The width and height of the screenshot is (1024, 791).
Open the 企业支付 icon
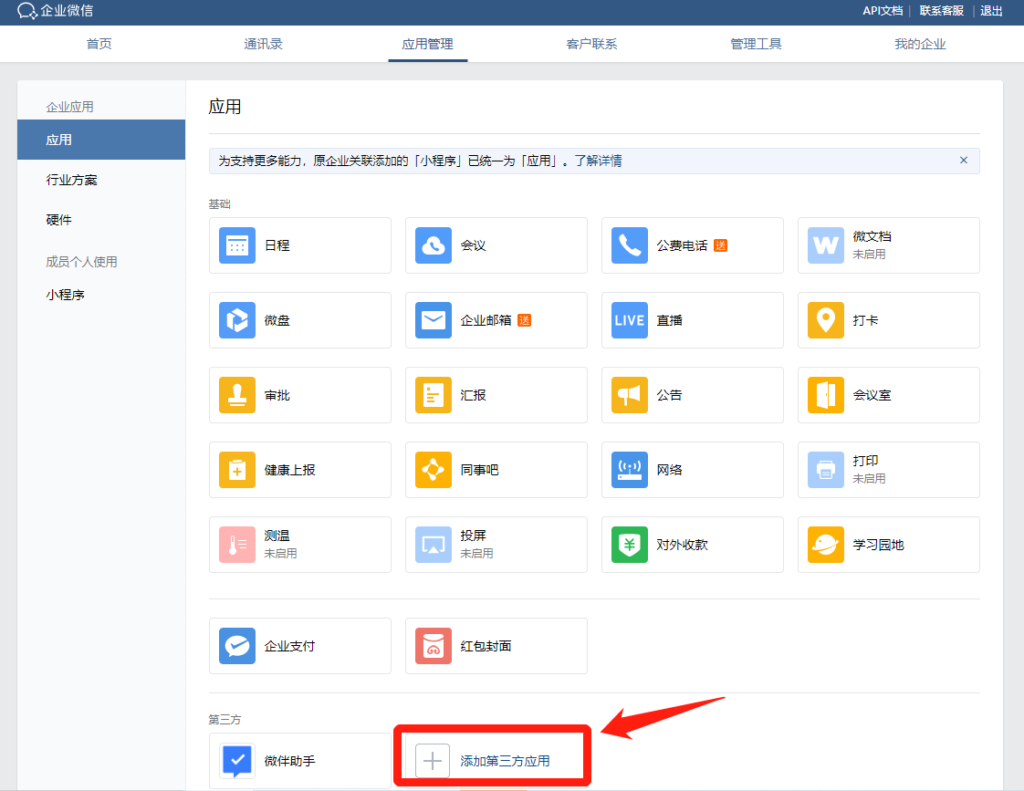(237, 646)
